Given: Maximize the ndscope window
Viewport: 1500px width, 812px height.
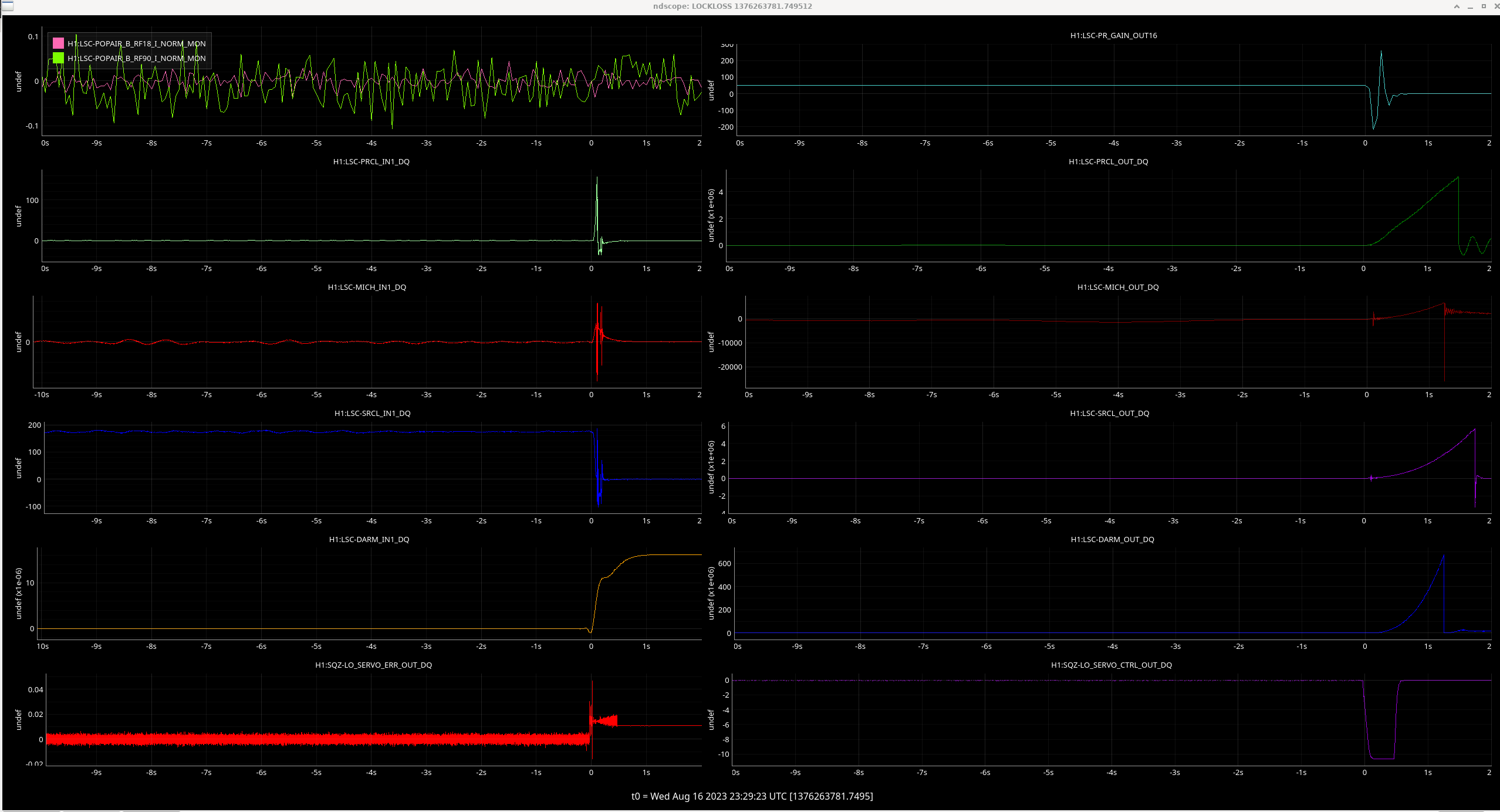Looking at the screenshot, I should (1484, 6).
